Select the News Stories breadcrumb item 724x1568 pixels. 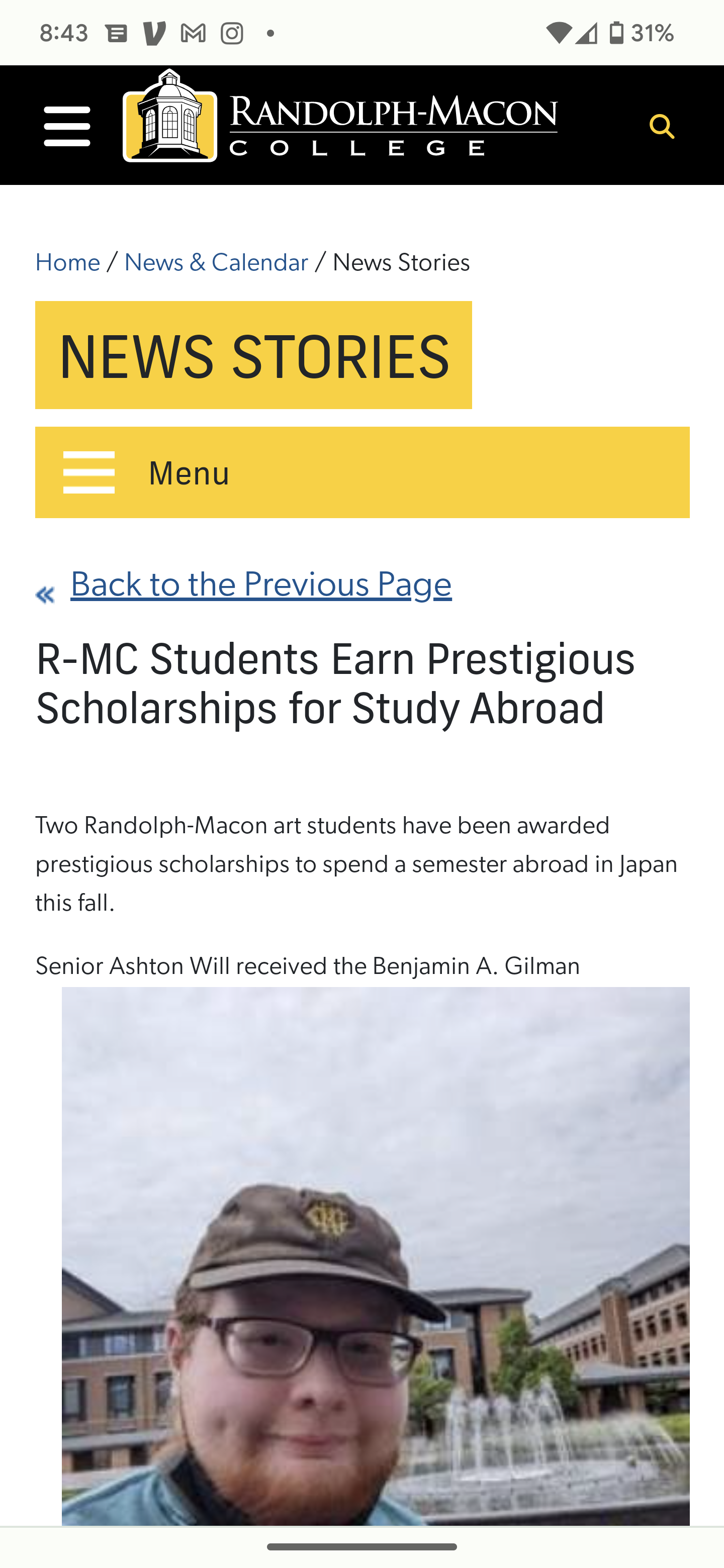point(401,262)
